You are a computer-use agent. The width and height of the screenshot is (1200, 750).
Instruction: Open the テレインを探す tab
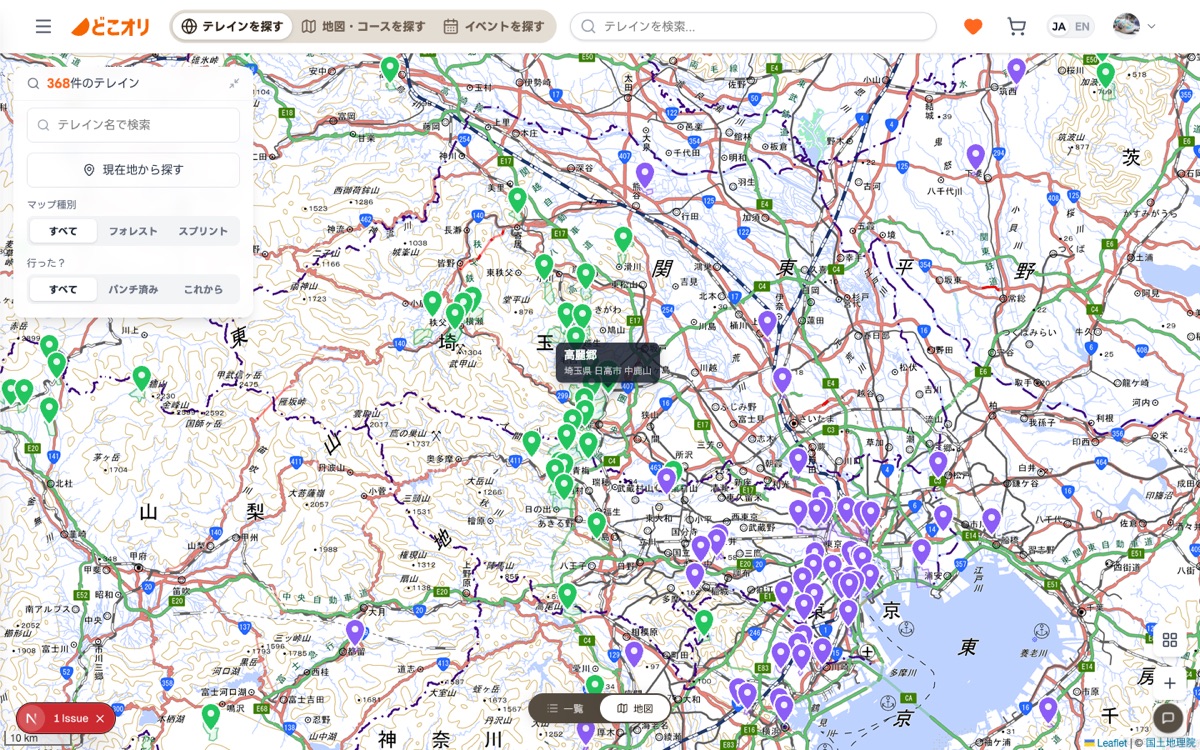(232, 27)
